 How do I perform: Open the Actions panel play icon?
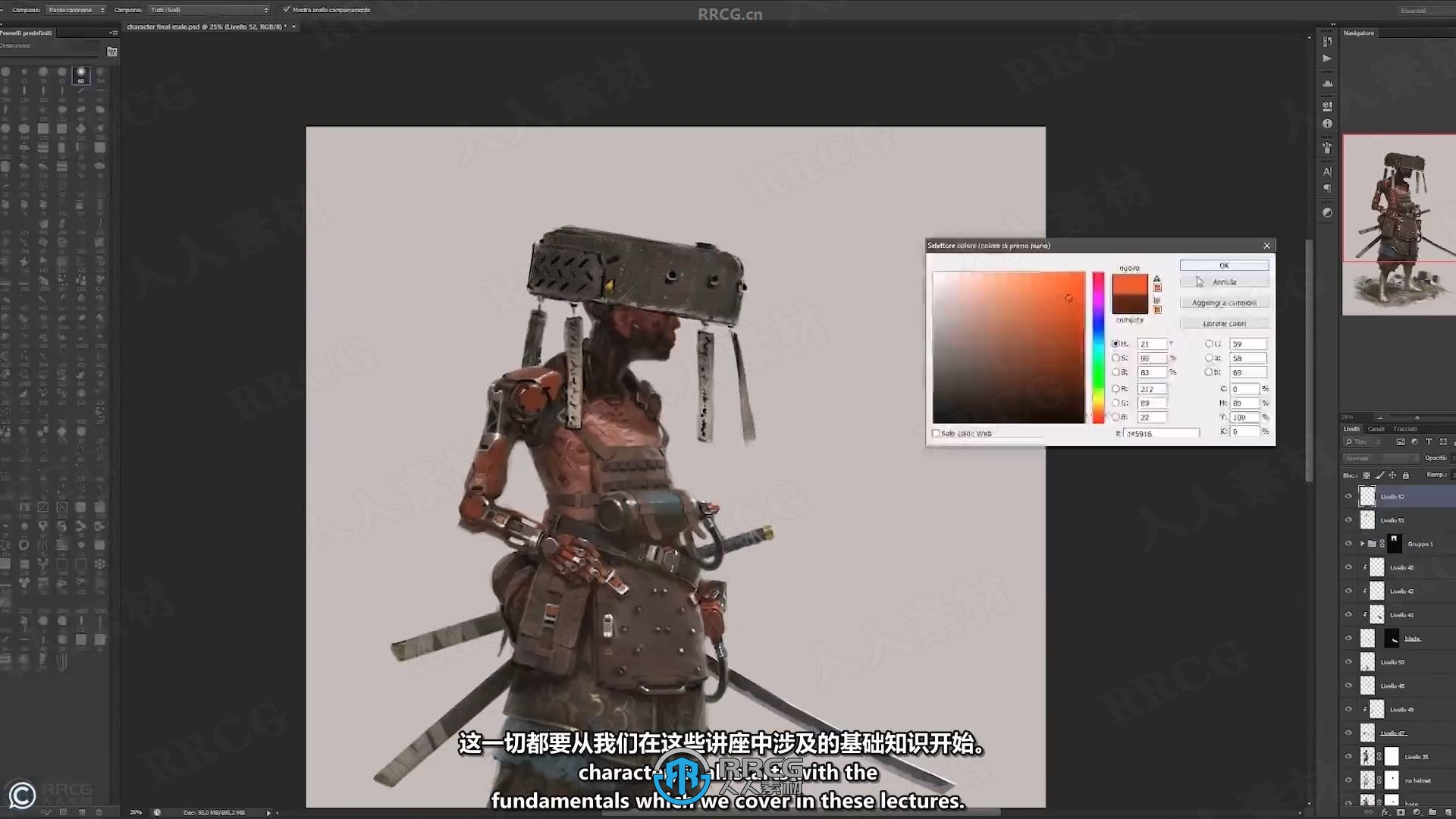(1327, 58)
